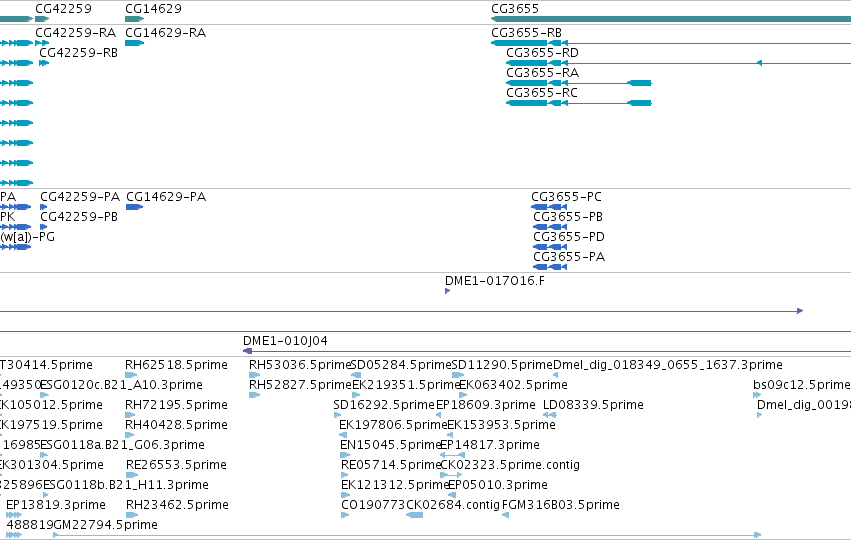Select the CO190773 EST label
This screenshot has height=540, width=851.
coord(373,505)
